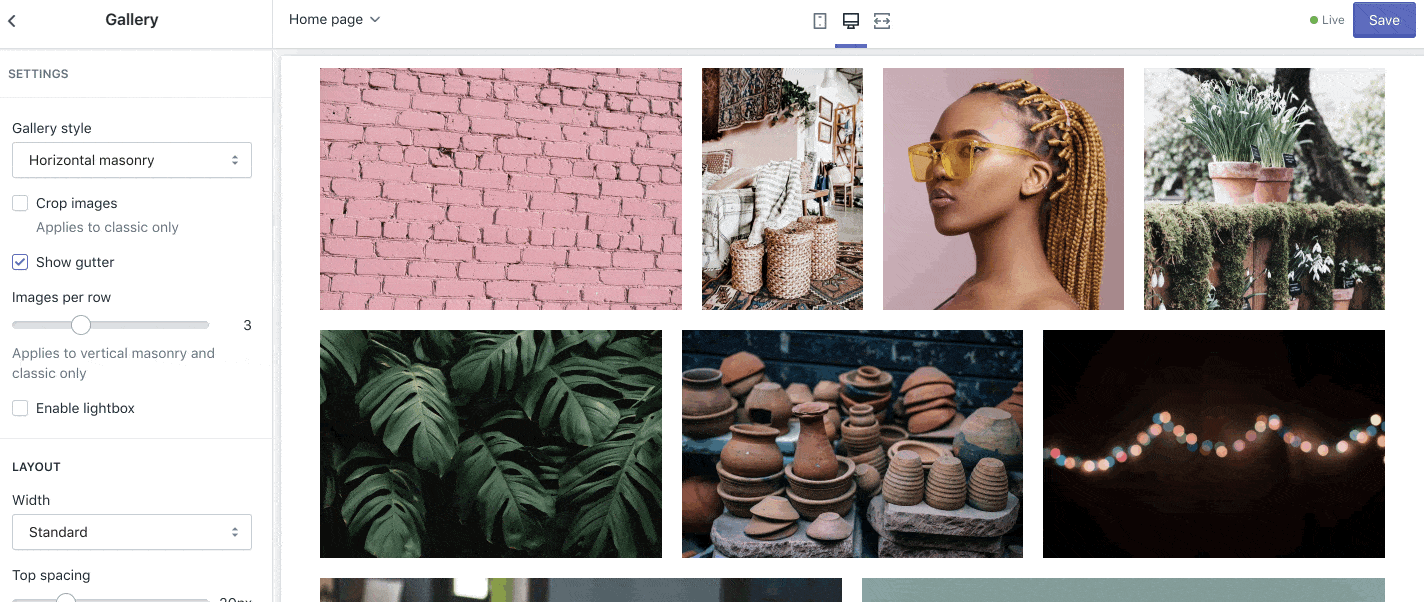Select the woman with yellow sunglasses photo
The width and height of the screenshot is (1424, 602).
[1003, 189]
